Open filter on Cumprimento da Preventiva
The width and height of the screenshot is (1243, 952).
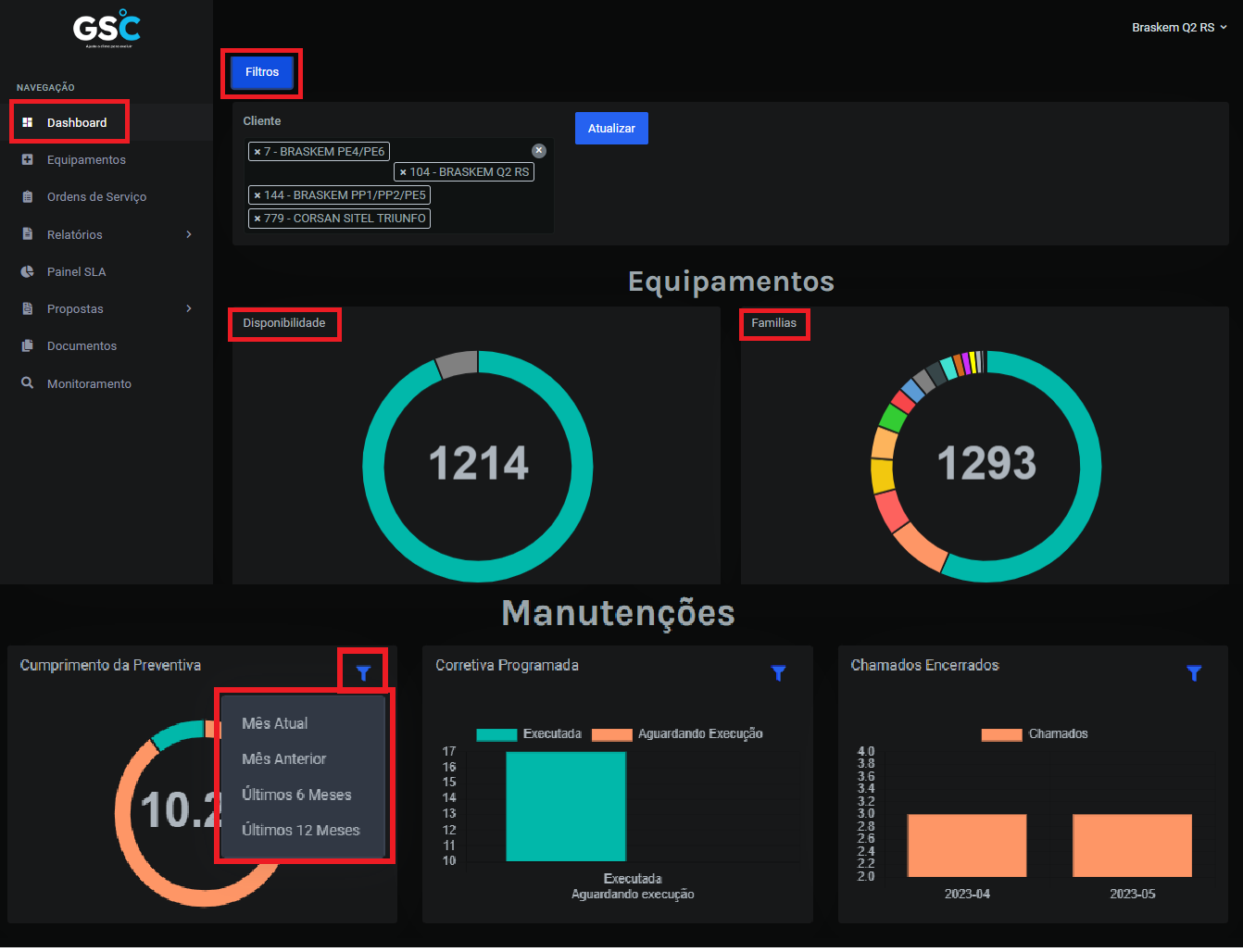(363, 673)
